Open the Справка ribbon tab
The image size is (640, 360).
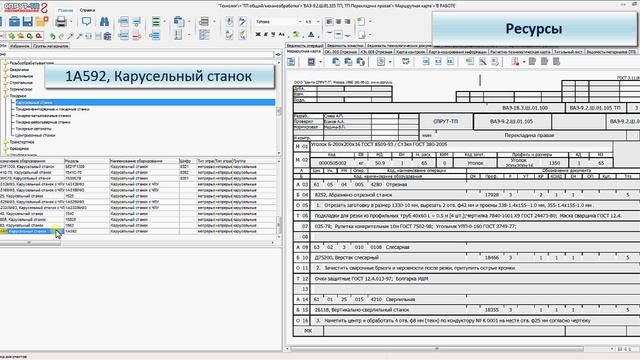87,10
